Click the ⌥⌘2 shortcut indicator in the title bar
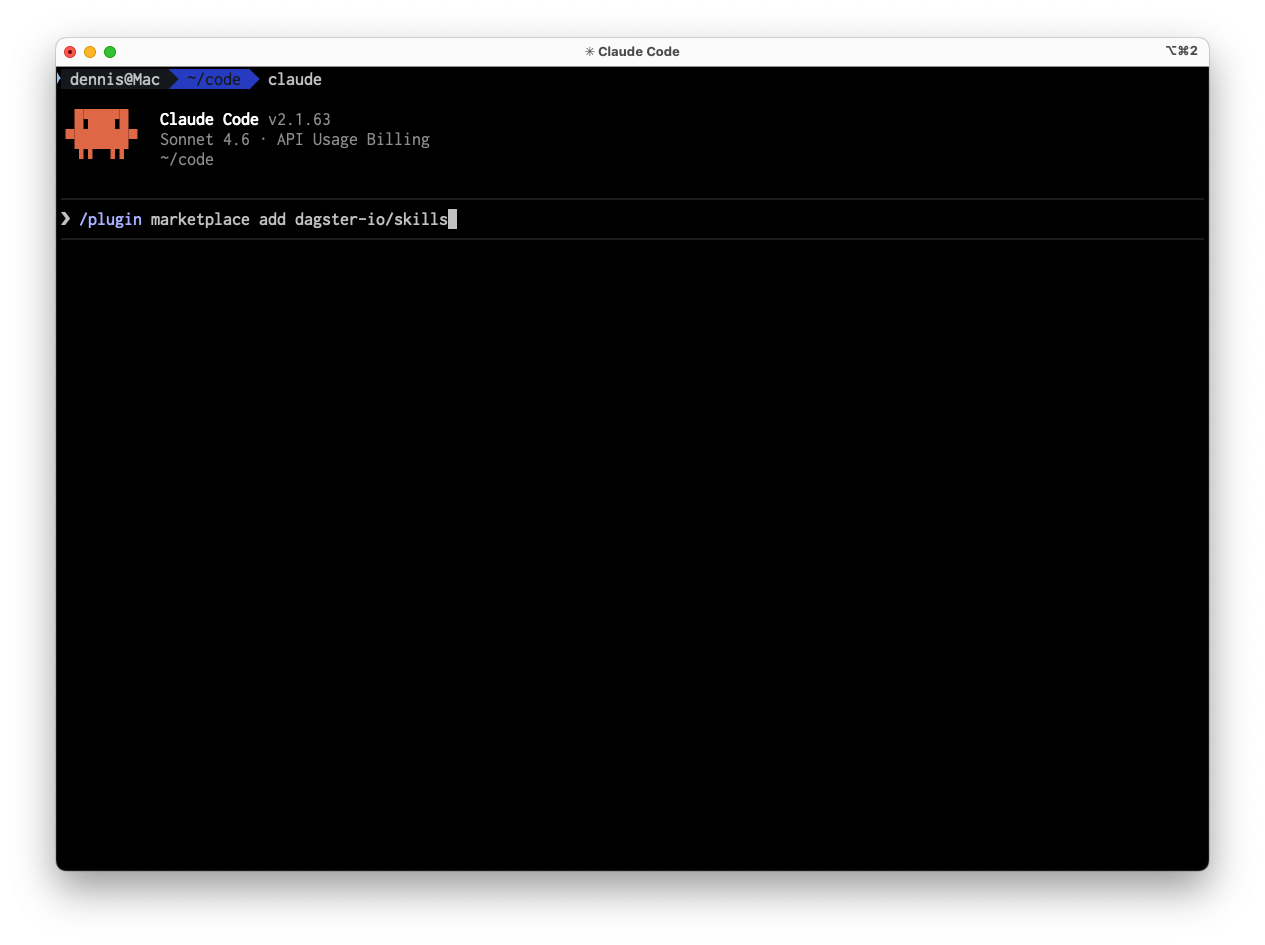 click(1182, 50)
